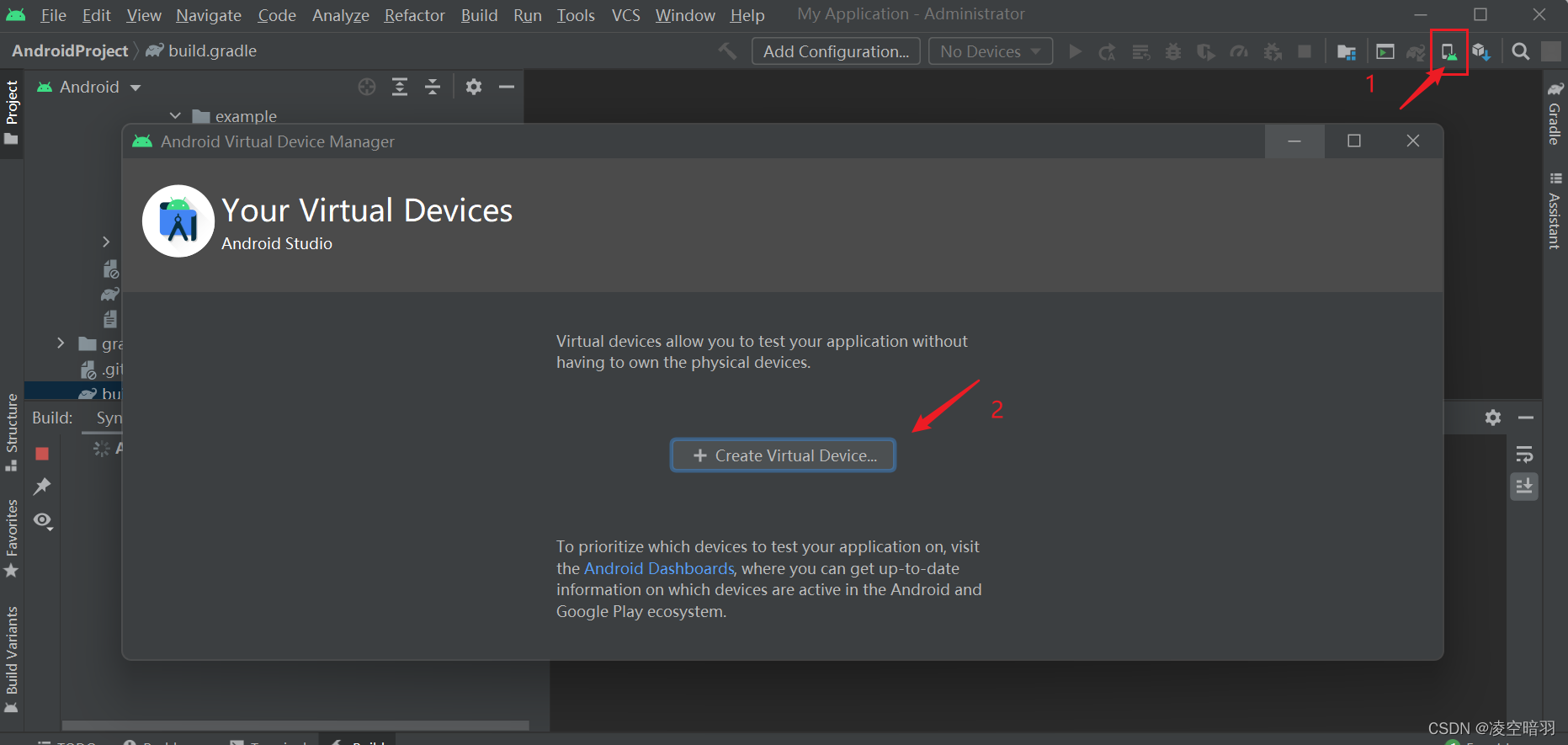
Task: Maximize the Android Virtual Device Manager dialog
Action: [x=1354, y=141]
